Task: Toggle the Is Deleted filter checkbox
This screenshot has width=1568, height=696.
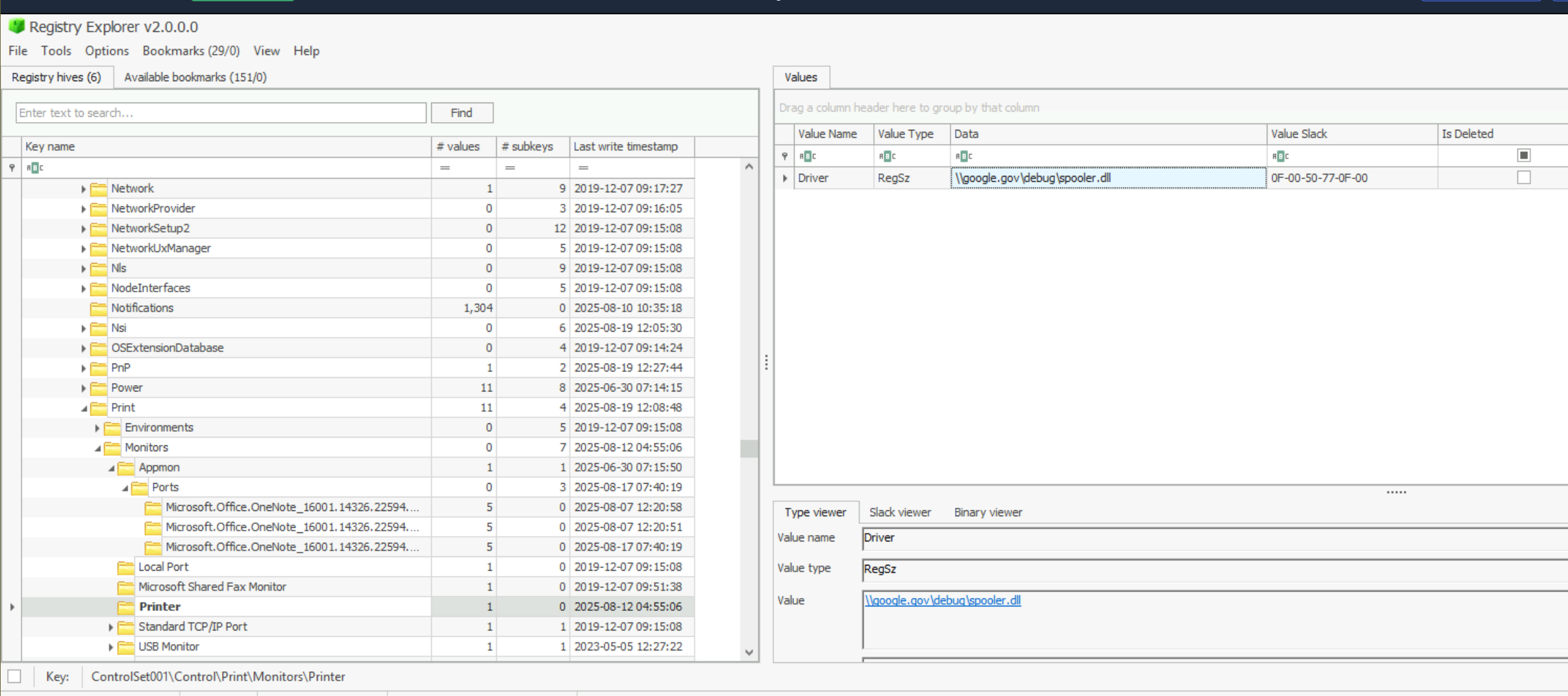Action: pyautogui.click(x=1524, y=155)
